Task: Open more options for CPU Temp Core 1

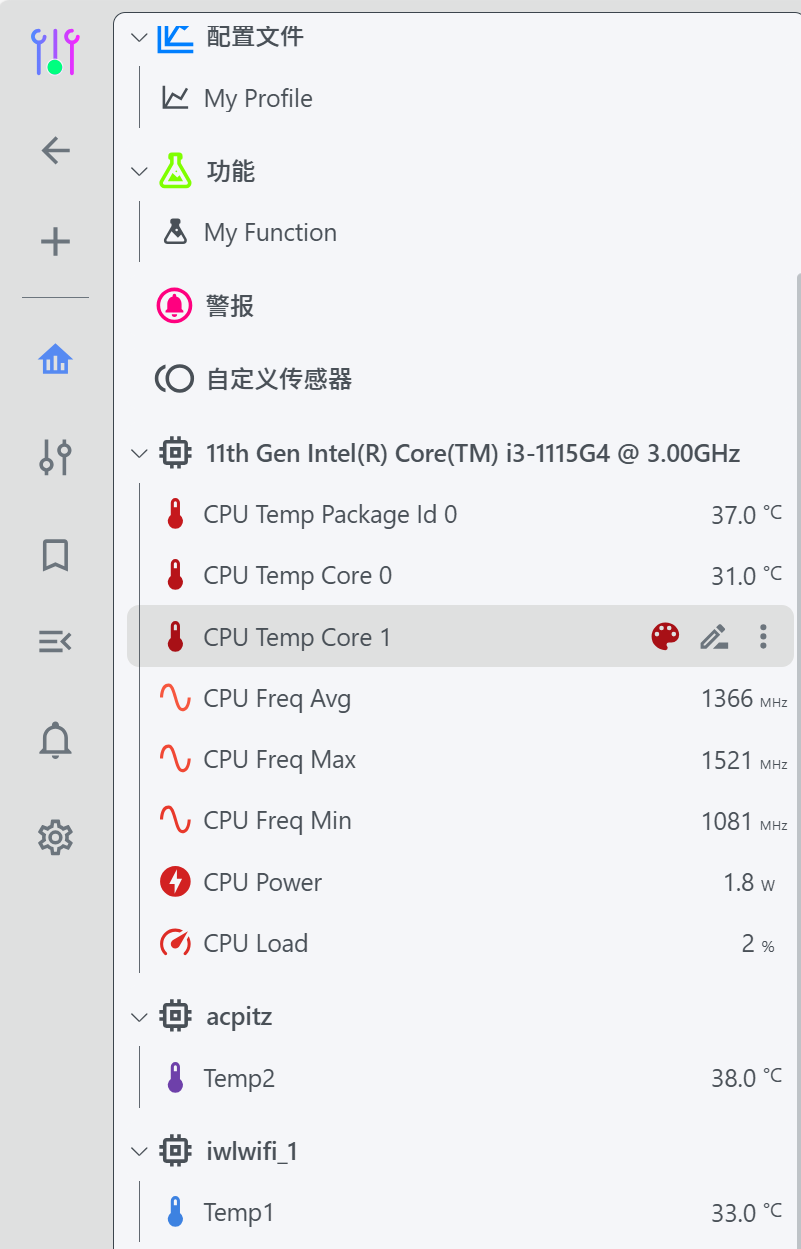Action: [x=763, y=636]
